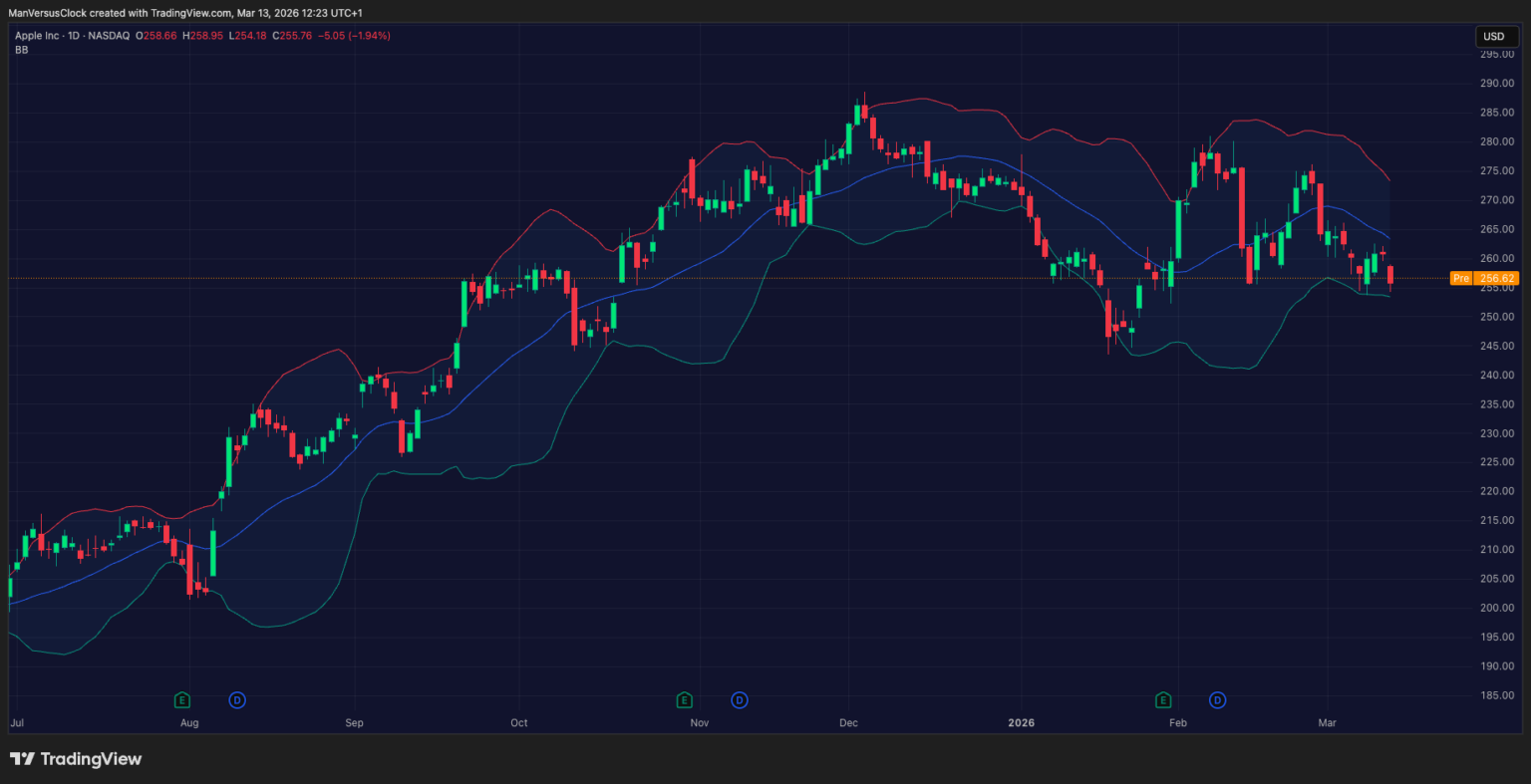
Task: Click the earnings marker icon before August
Action: coord(181,700)
